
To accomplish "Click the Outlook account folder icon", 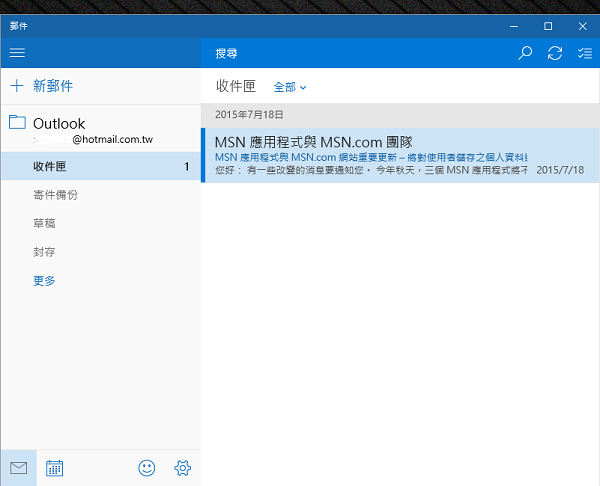I will pyautogui.click(x=17, y=122).
